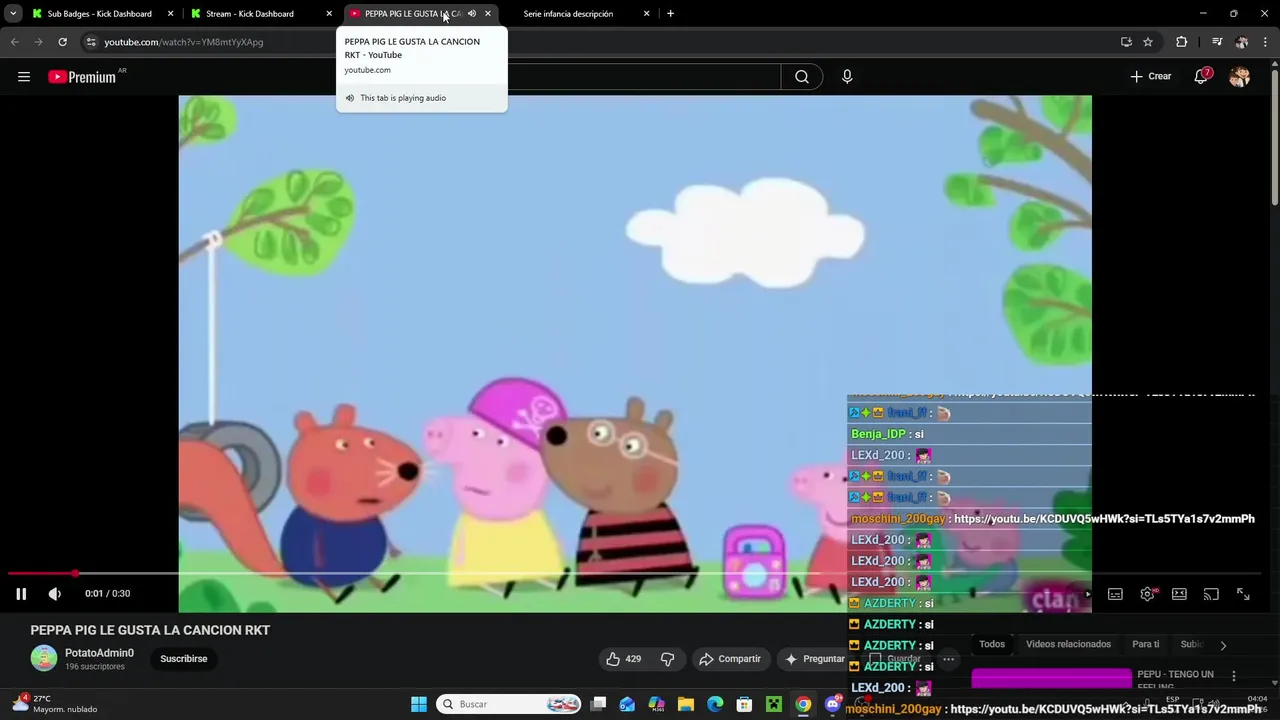Select the Todos filter chip
Viewport: 1280px width, 720px height.
click(x=992, y=645)
